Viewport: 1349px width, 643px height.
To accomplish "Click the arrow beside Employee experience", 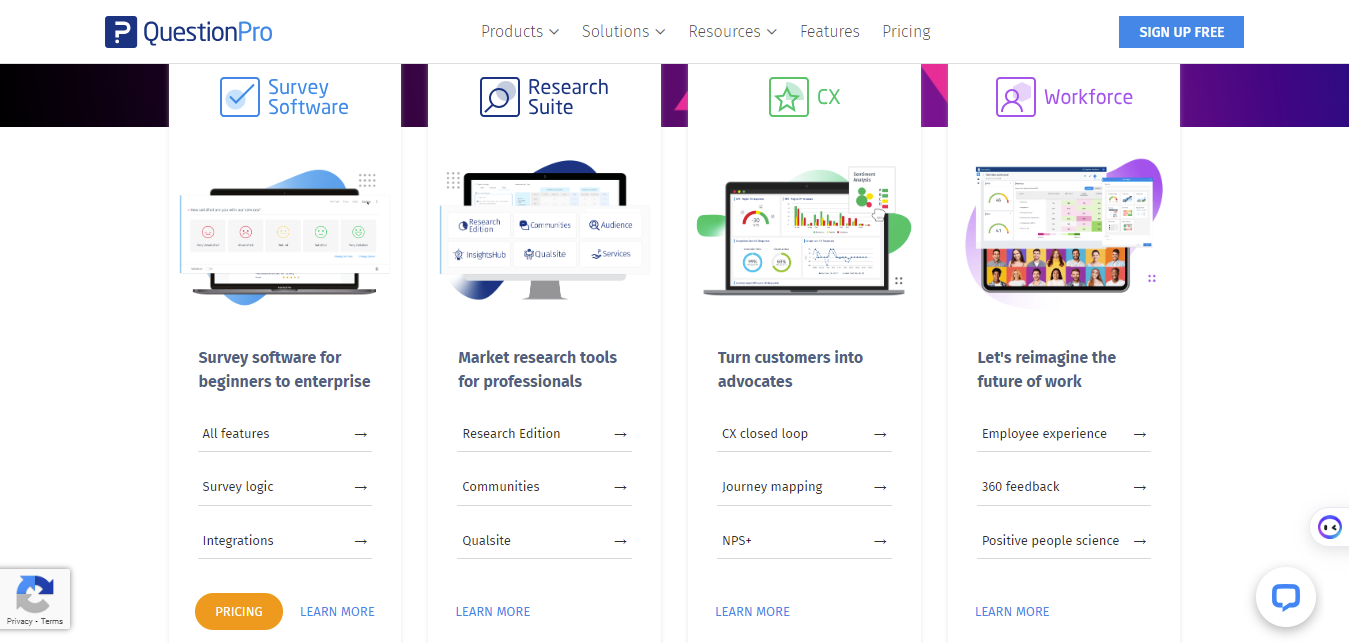I will pyautogui.click(x=1140, y=434).
